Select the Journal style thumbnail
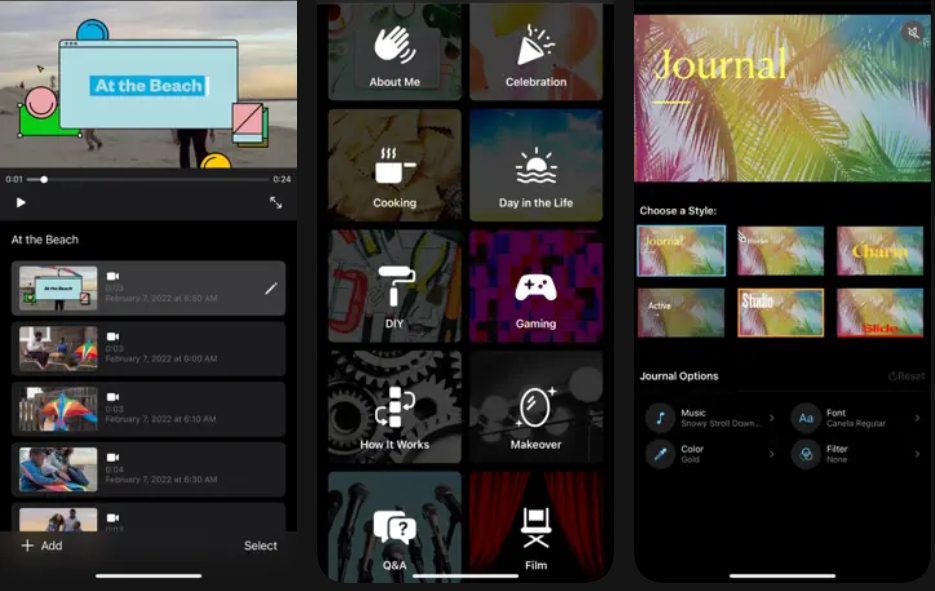Viewport: 935px width, 591px height. click(682, 250)
